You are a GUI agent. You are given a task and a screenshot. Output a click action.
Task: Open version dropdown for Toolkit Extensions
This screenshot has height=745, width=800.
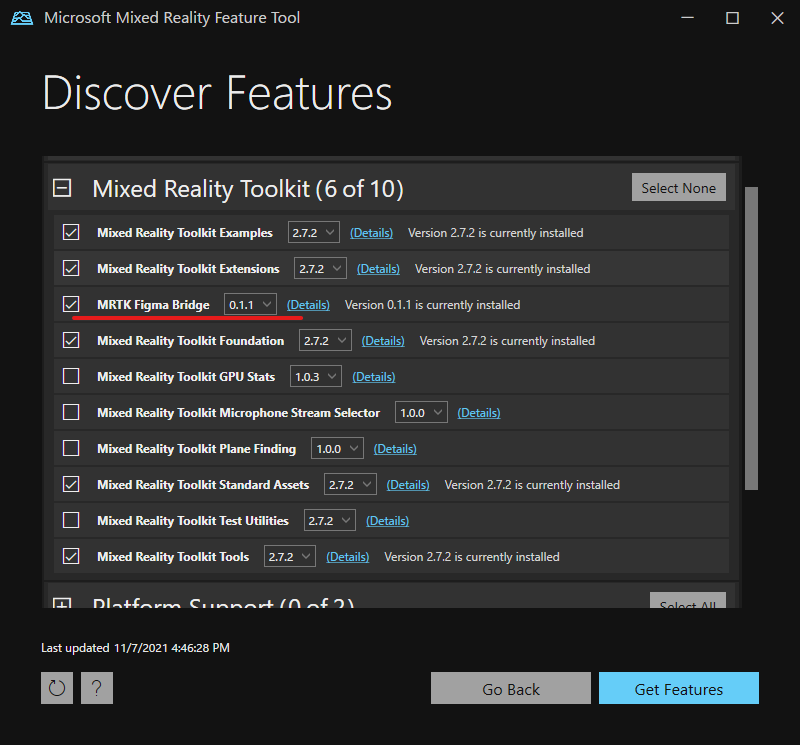320,268
